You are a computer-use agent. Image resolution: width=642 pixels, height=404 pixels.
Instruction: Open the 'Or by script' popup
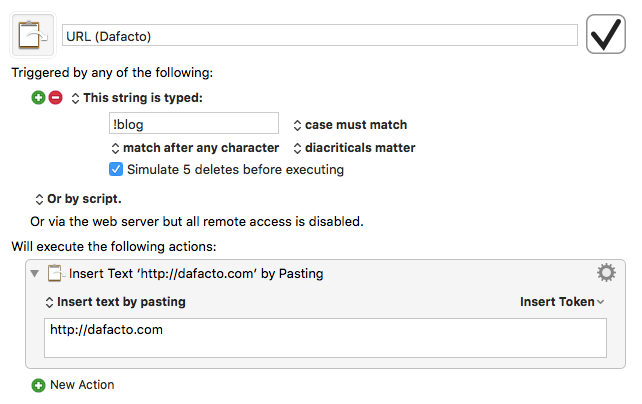pyautogui.click(x=78, y=199)
